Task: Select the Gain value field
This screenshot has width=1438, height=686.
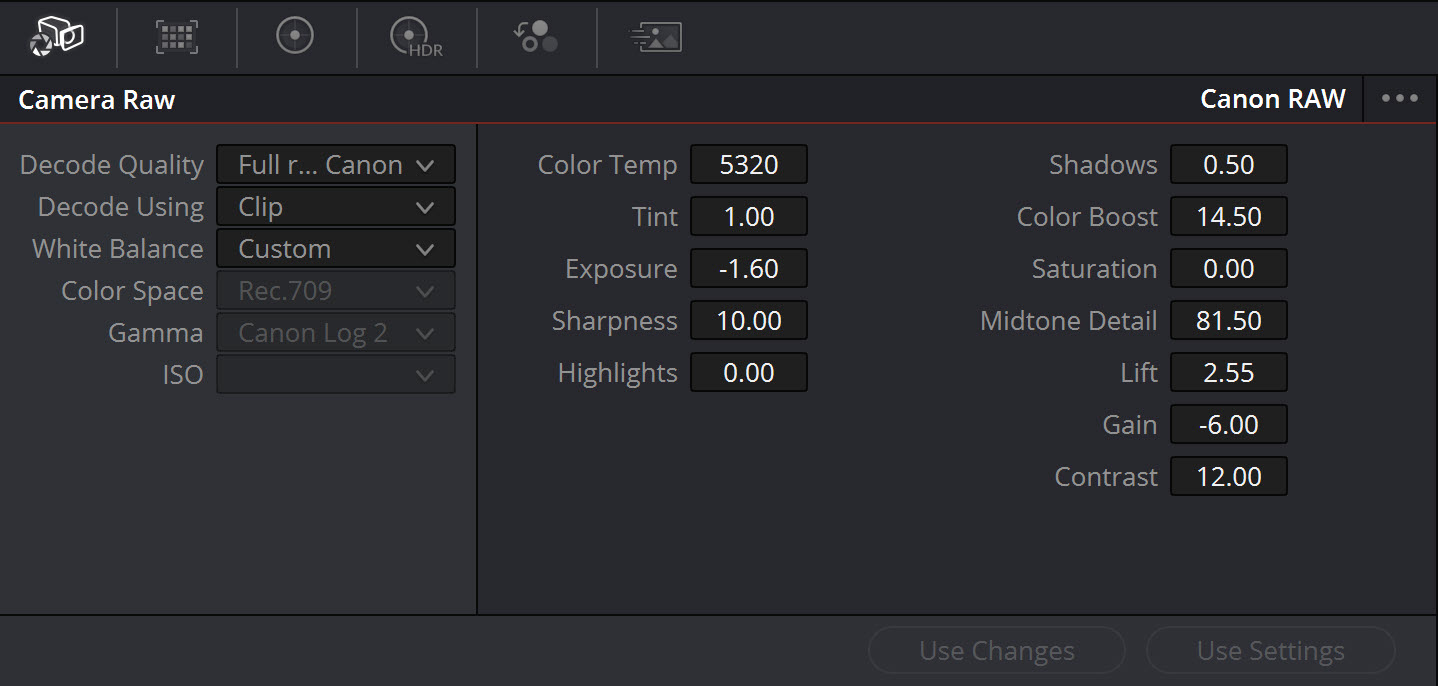Action: tap(1228, 424)
